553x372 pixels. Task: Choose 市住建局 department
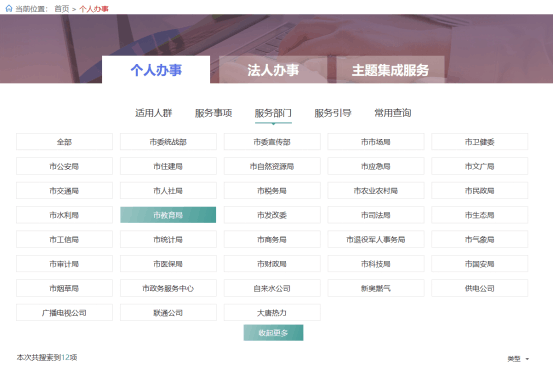(x=168, y=166)
